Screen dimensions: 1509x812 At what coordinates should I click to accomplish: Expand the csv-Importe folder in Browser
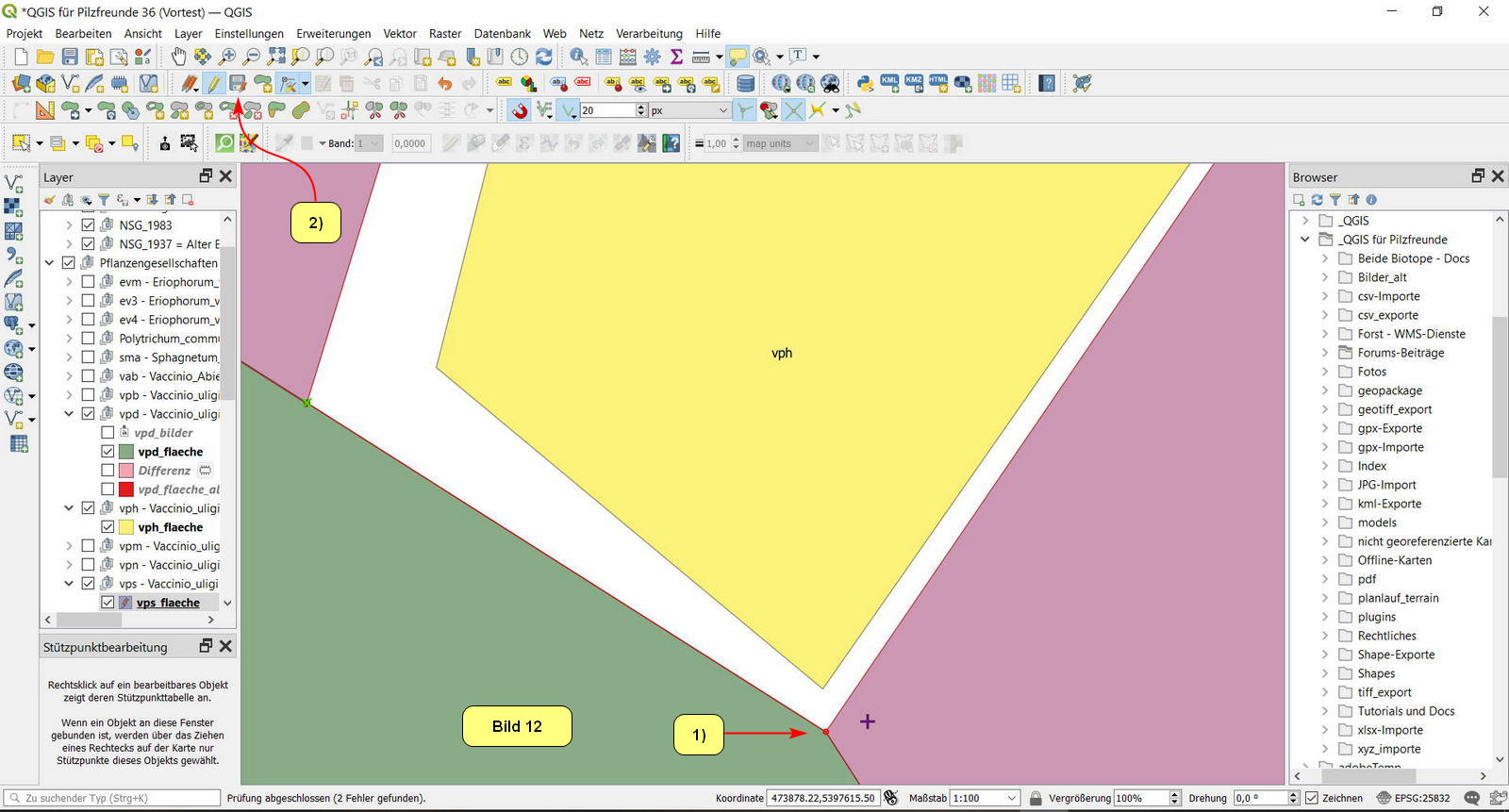point(1325,296)
